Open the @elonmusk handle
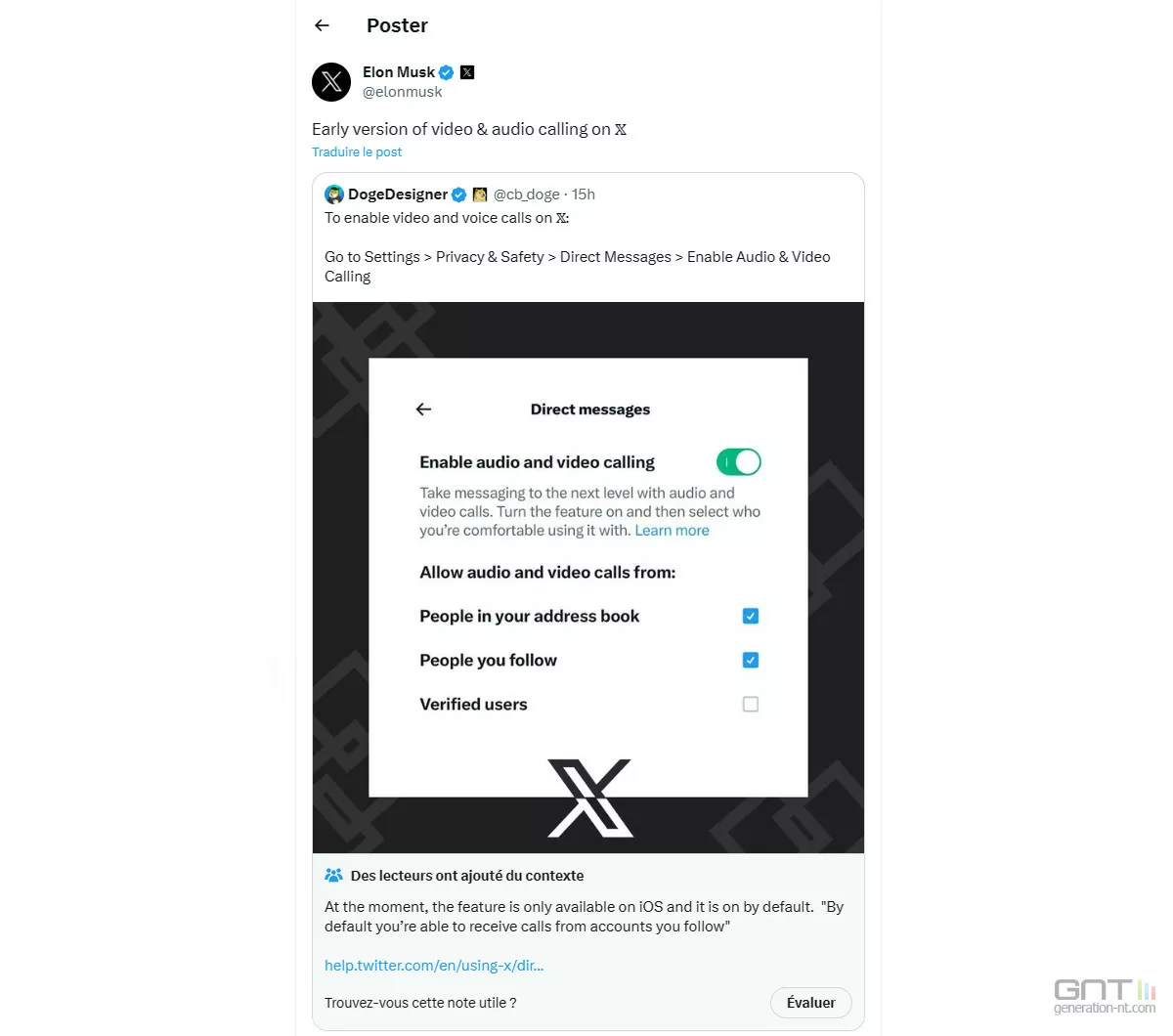 (x=403, y=92)
